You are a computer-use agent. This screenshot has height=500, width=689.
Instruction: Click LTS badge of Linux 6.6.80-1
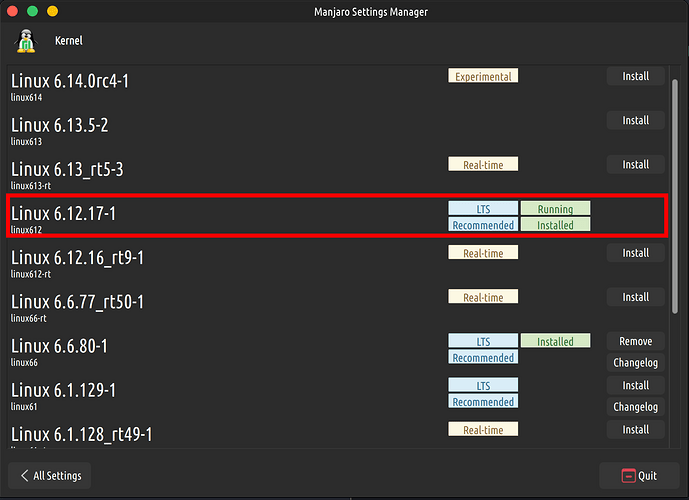click(x=483, y=341)
